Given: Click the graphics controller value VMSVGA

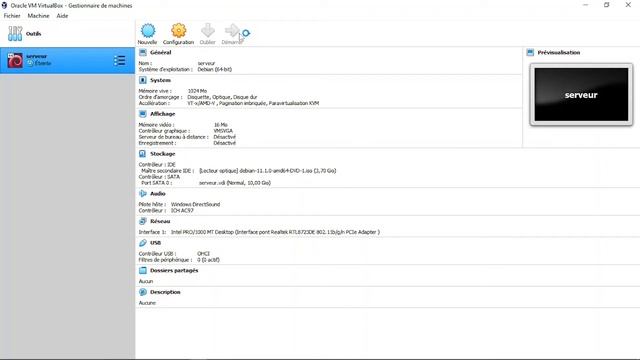Looking at the screenshot, I should point(223,131).
